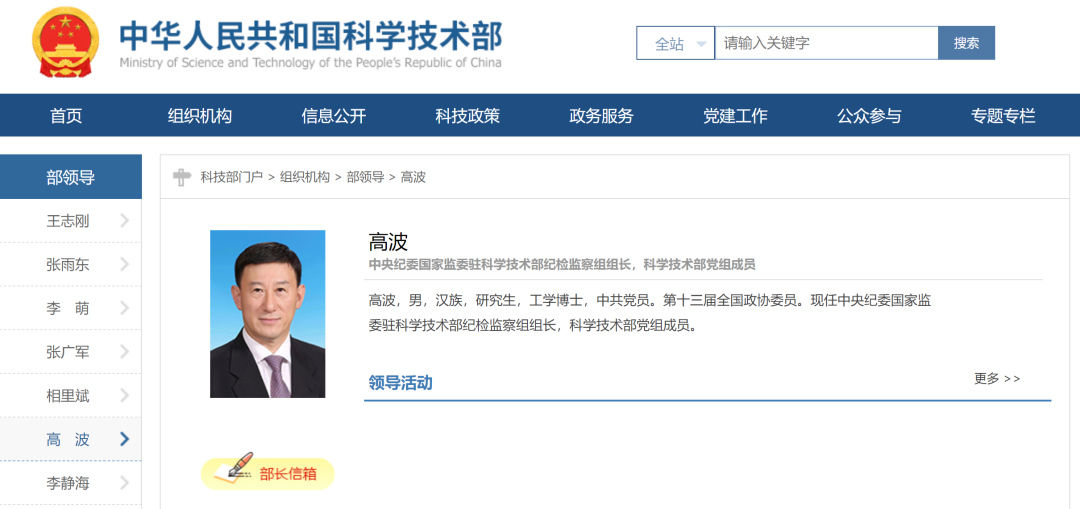
Task: Select 王志刚 in sidebar list
Action: pos(70,221)
